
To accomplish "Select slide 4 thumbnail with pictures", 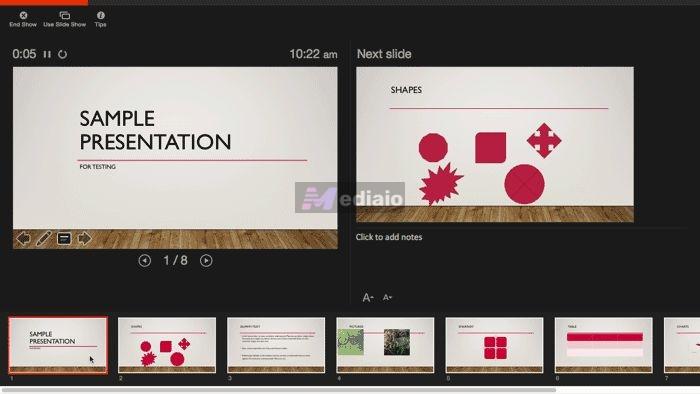I will click(385, 345).
